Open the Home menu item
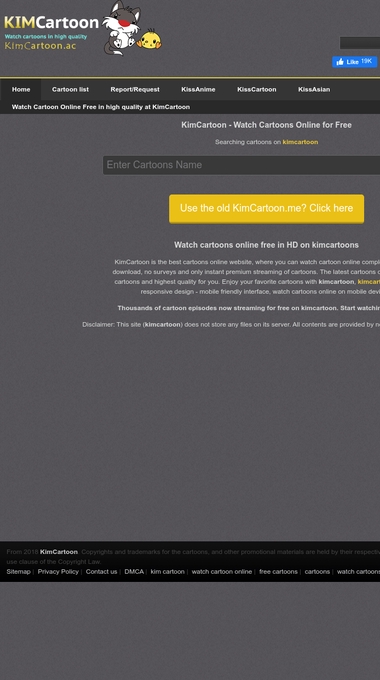This screenshot has width=380, height=680. coord(21,89)
